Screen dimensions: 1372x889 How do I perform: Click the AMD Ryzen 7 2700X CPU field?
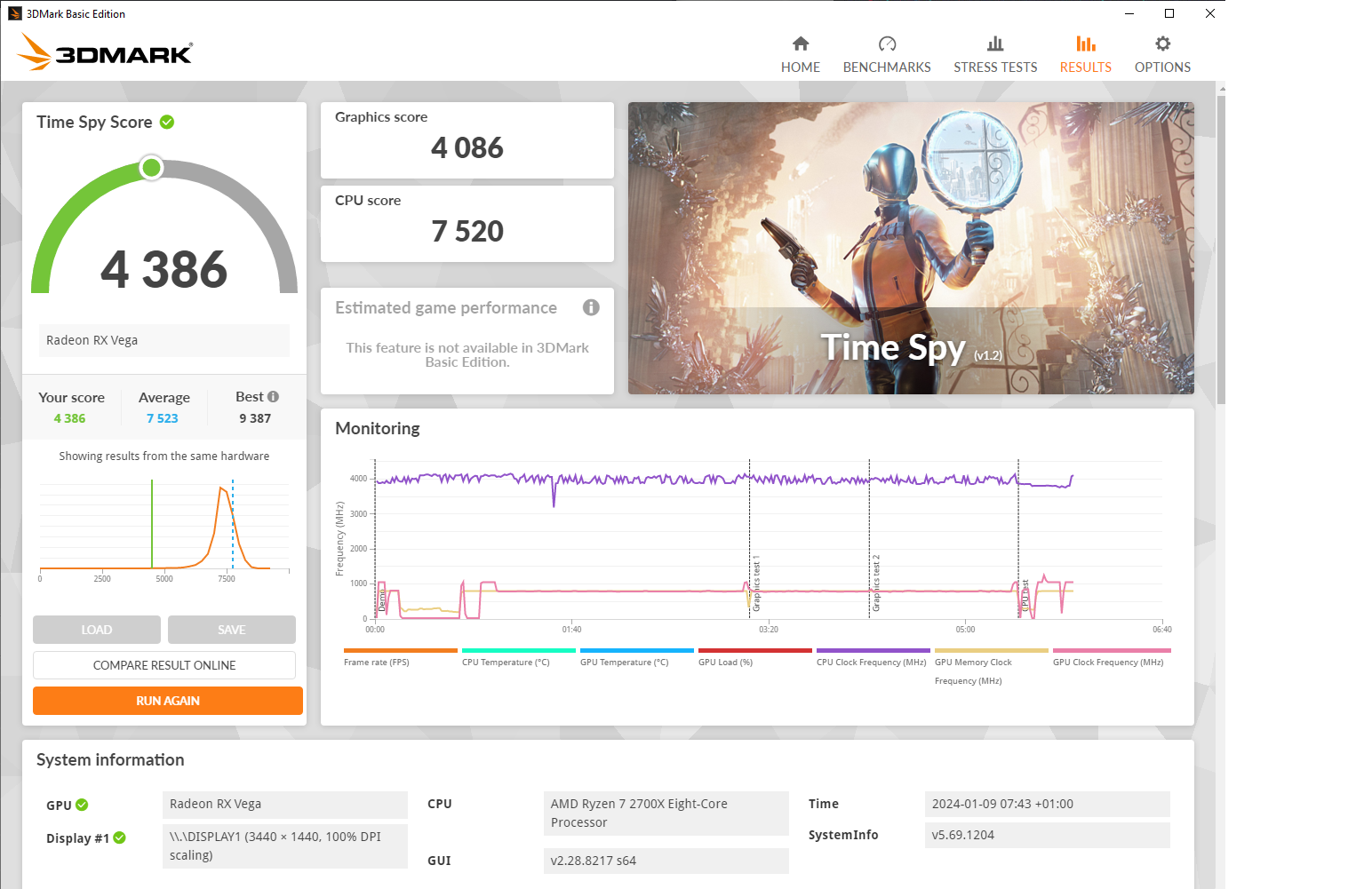point(666,814)
